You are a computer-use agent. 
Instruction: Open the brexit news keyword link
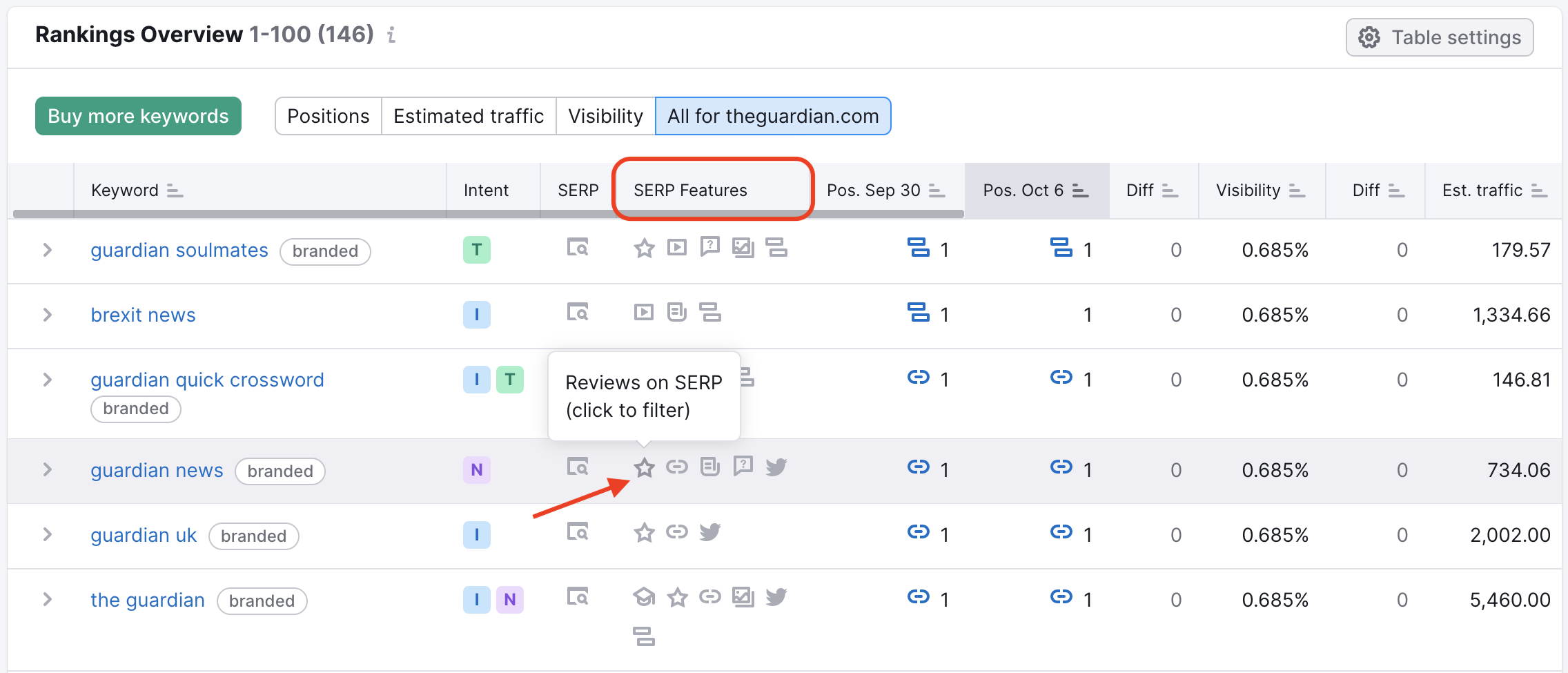coord(143,315)
